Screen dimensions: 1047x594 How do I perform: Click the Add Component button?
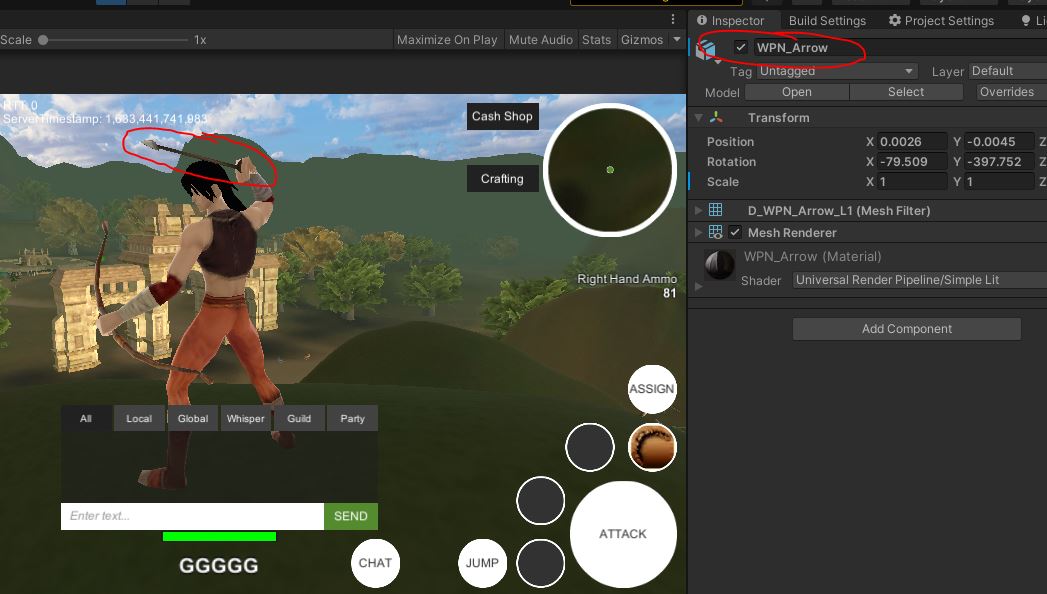pyautogui.click(x=907, y=328)
